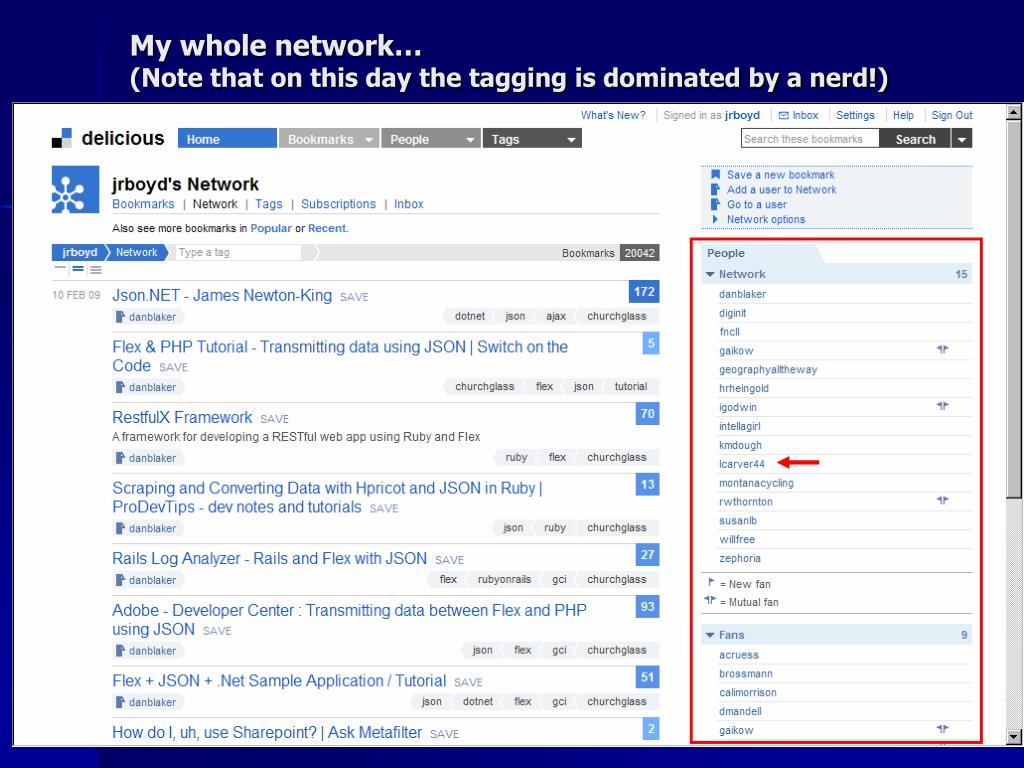The height and width of the screenshot is (768, 1024).
Task: Click the browser scrollbar down arrow
Action: [x=1014, y=737]
